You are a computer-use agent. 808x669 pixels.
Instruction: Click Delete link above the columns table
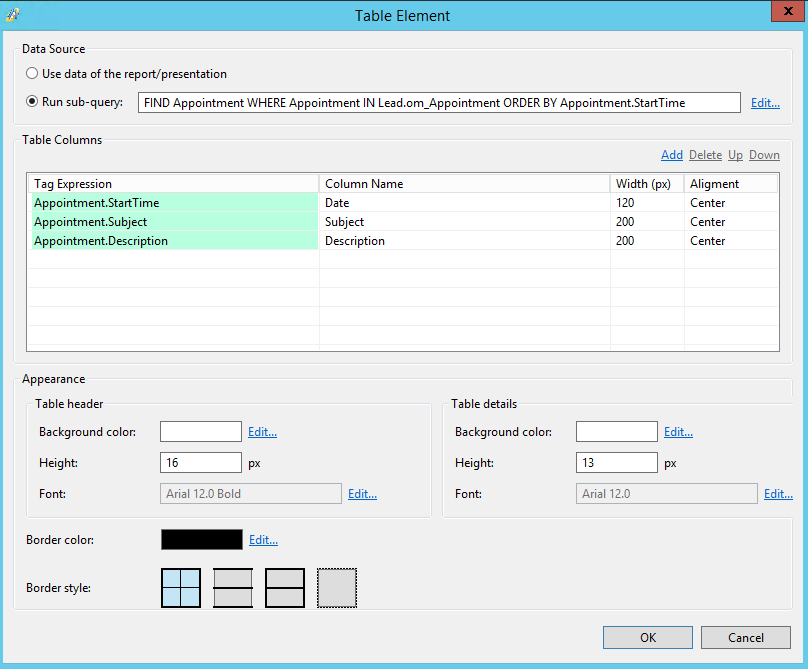pyautogui.click(x=705, y=155)
